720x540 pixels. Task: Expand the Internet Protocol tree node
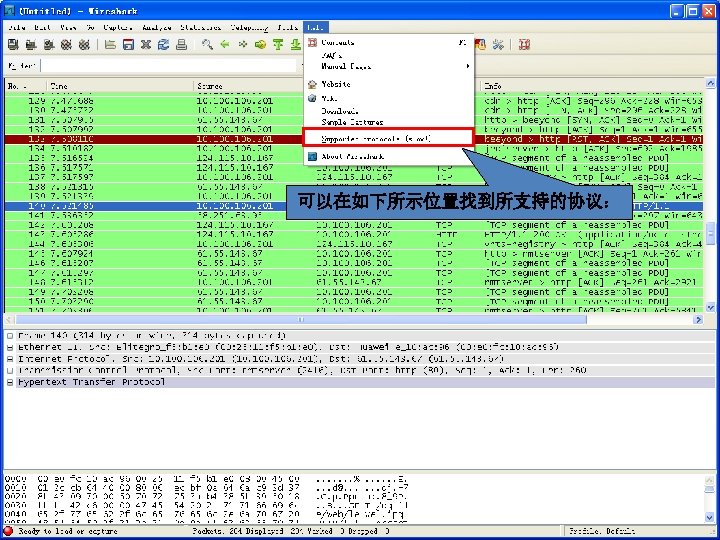(10, 359)
